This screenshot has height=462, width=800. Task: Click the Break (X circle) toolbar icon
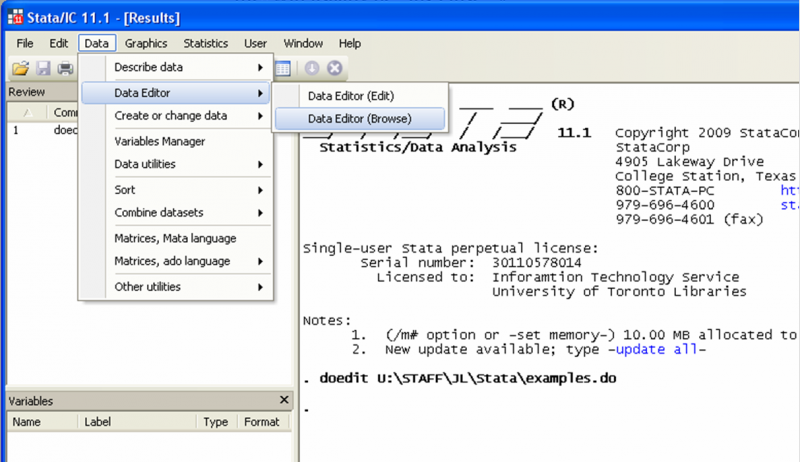tap(335, 68)
